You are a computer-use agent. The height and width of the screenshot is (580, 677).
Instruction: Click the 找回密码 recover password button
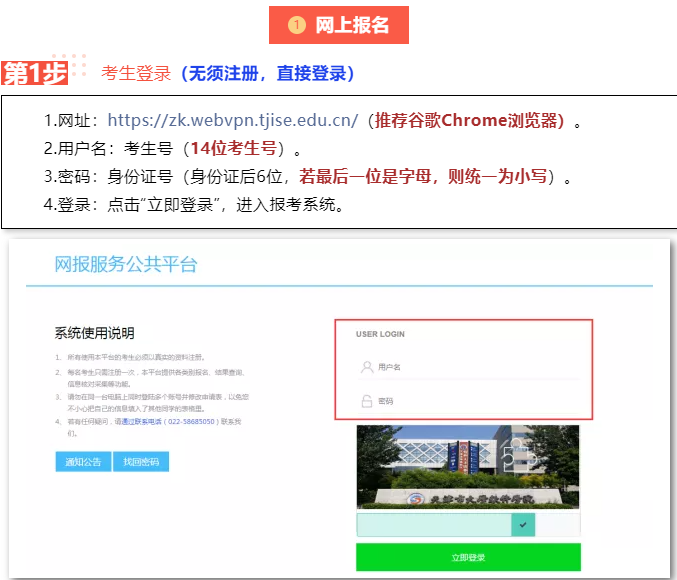(141, 461)
